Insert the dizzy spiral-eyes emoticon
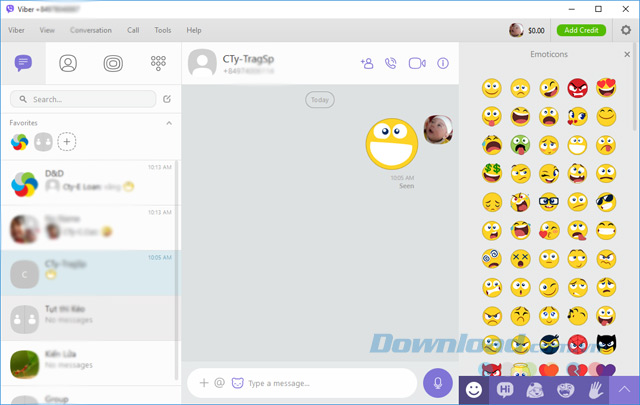Image resolution: width=640 pixels, height=405 pixels. [492, 258]
